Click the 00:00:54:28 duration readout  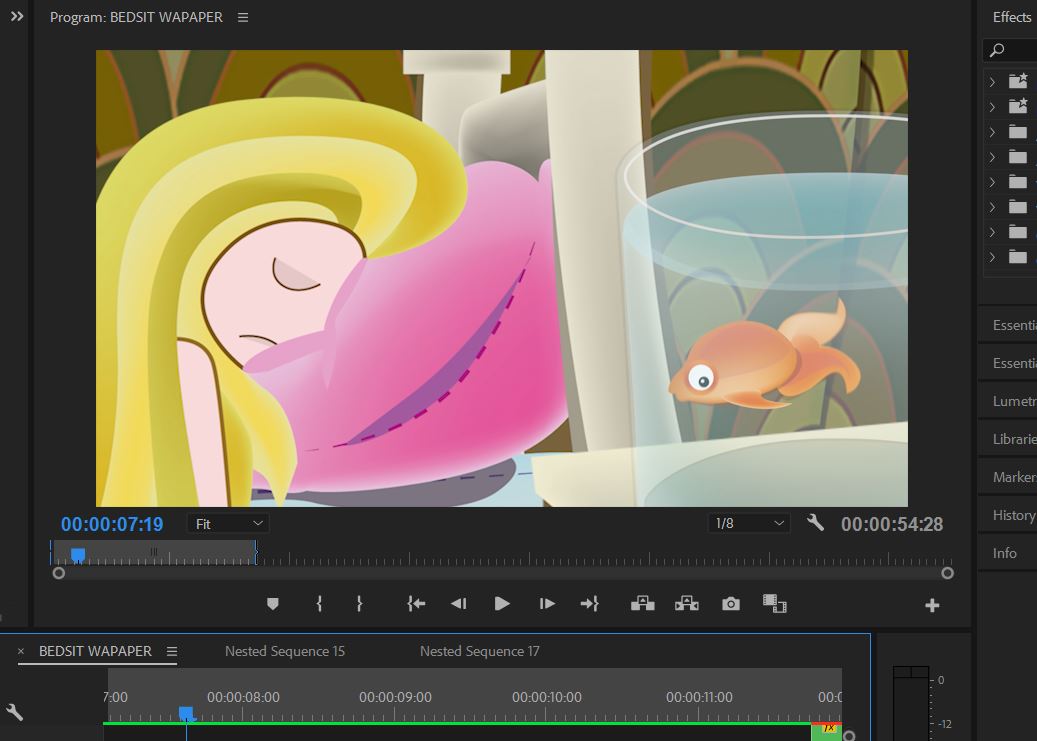pyautogui.click(x=892, y=525)
